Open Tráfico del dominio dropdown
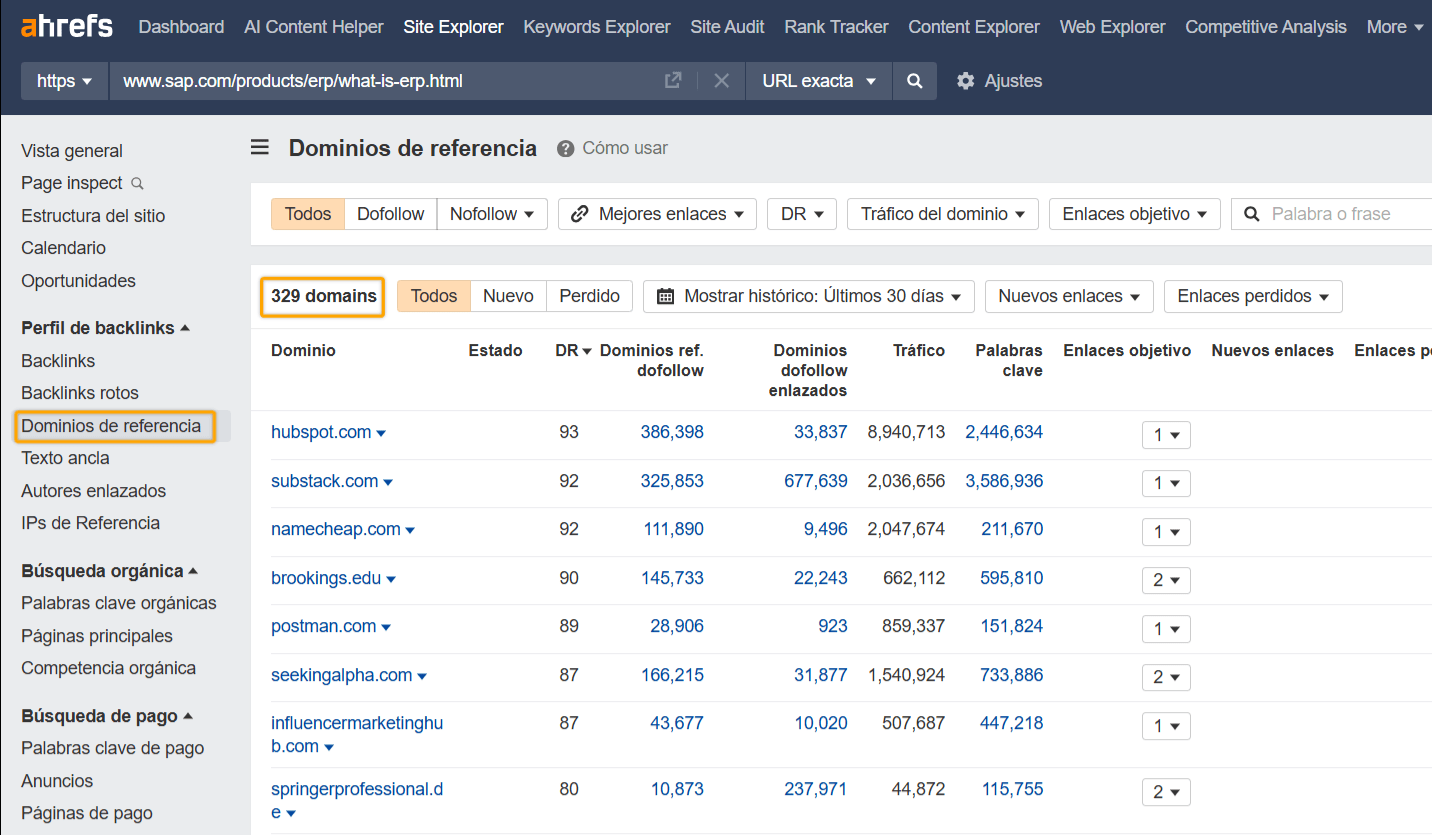 [943, 214]
